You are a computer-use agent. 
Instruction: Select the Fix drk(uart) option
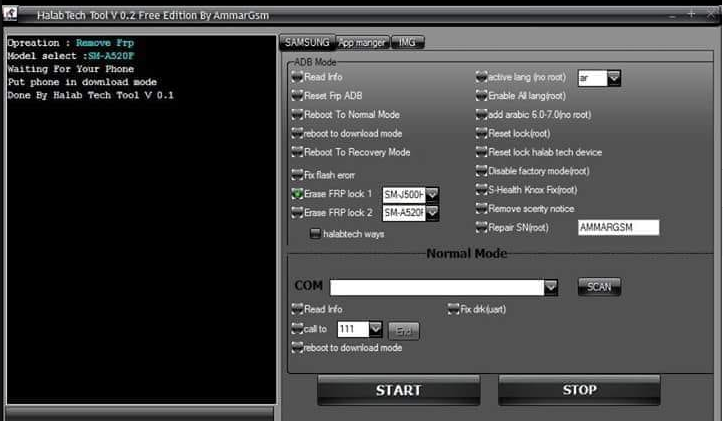pyautogui.click(x=477, y=309)
